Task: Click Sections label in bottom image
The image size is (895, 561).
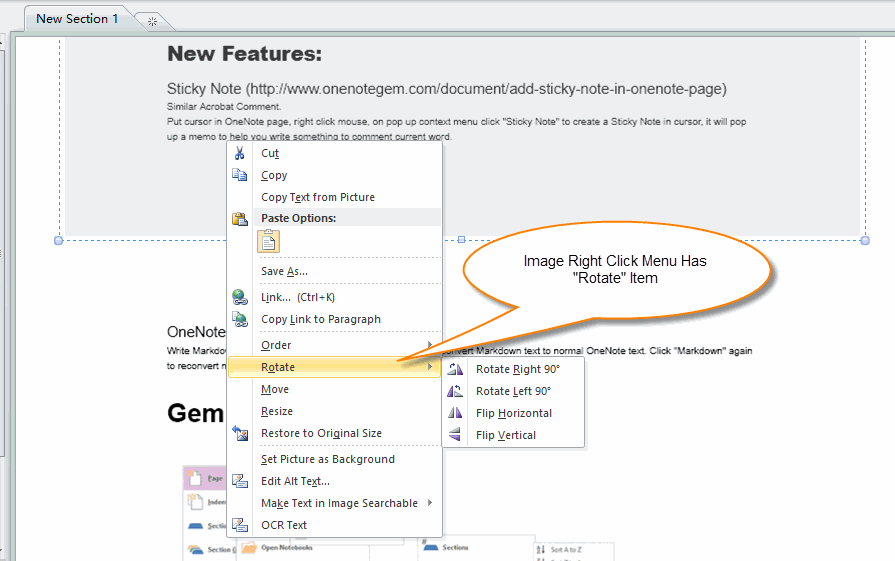Action: pyautogui.click(x=455, y=547)
